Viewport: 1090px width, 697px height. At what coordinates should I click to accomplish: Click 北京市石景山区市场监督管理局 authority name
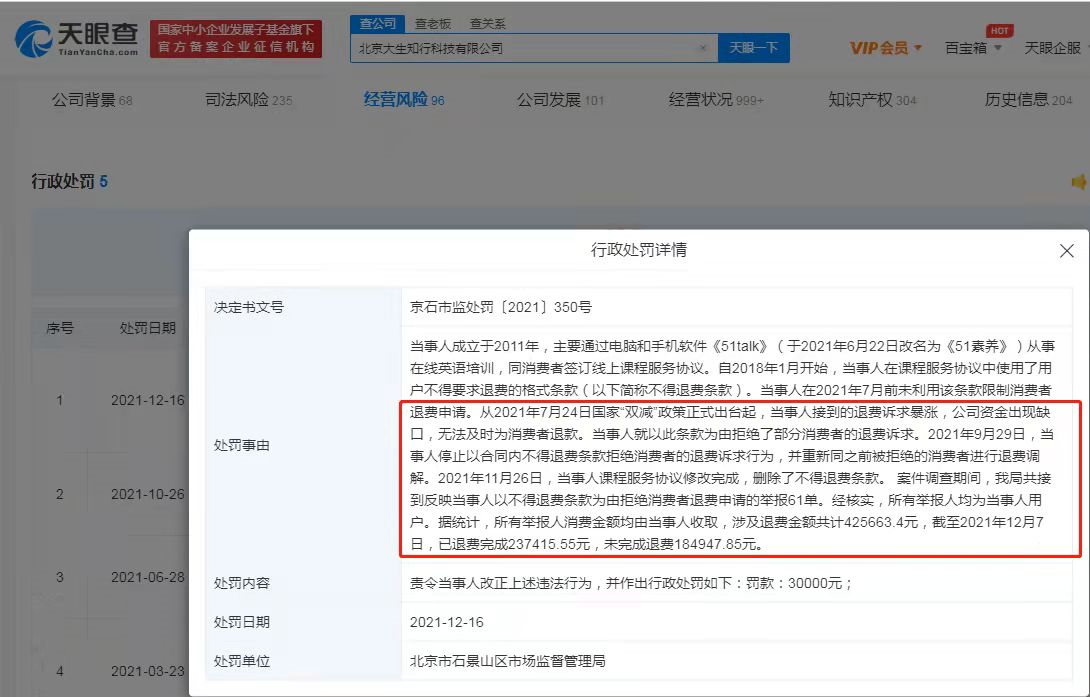pyautogui.click(x=507, y=661)
